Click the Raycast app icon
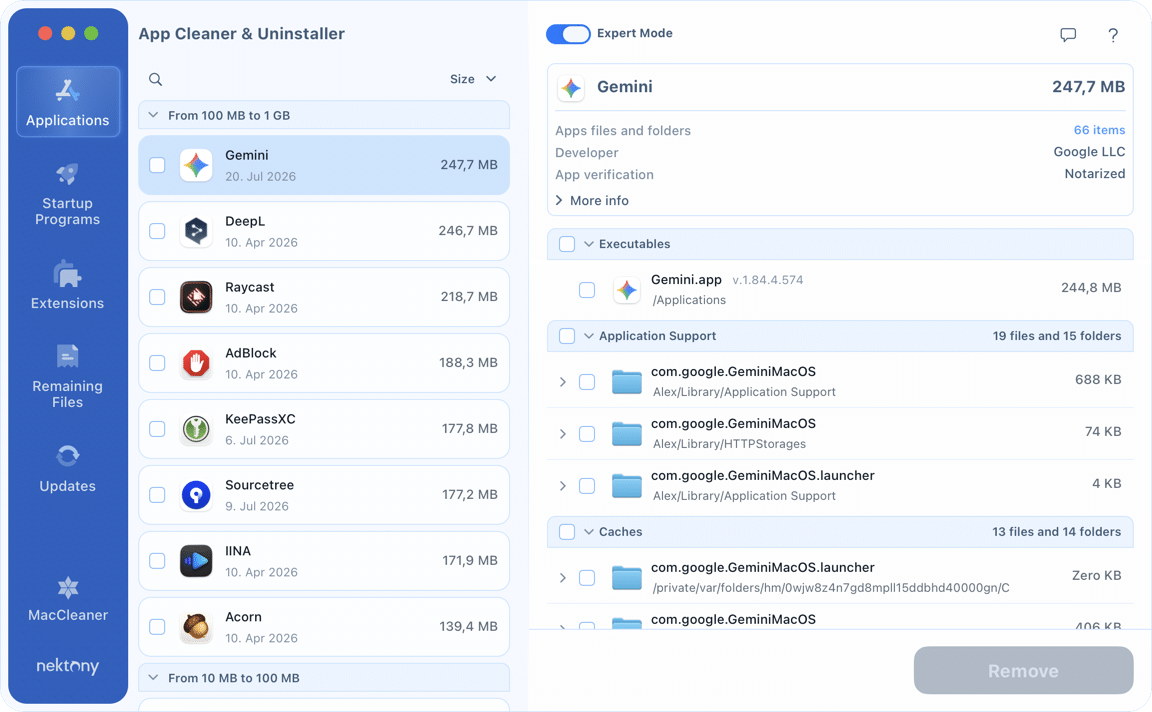1152x712 pixels. [x=196, y=298]
